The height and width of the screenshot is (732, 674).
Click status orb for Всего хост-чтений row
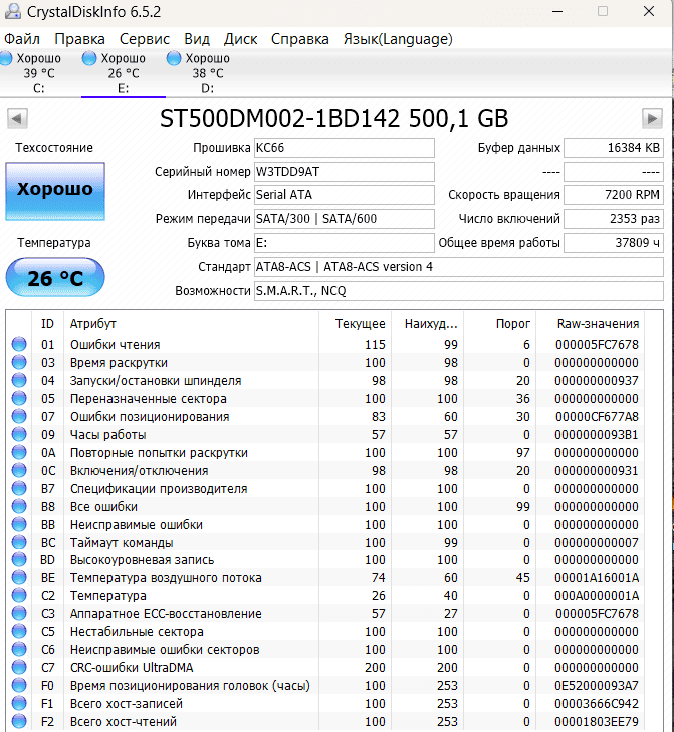tap(19, 722)
